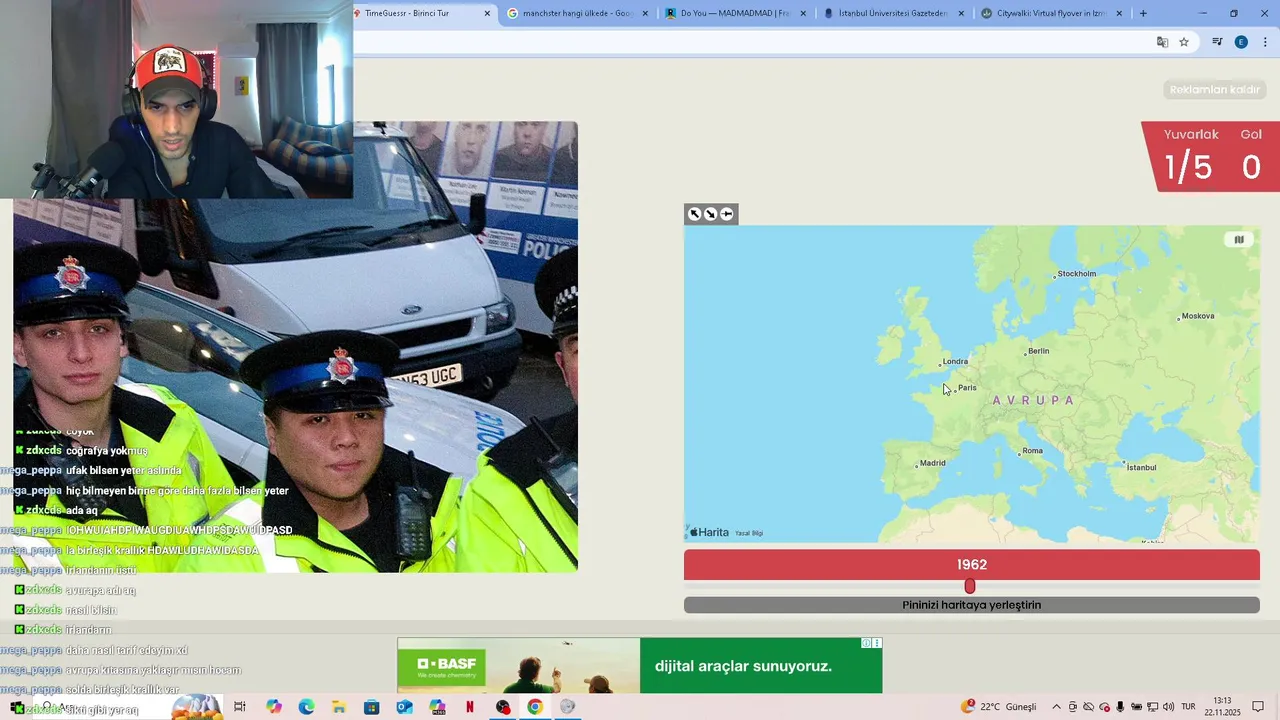Switch to the TimeGuessr tab
The image size is (1280, 720).
(x=424, y=14)
